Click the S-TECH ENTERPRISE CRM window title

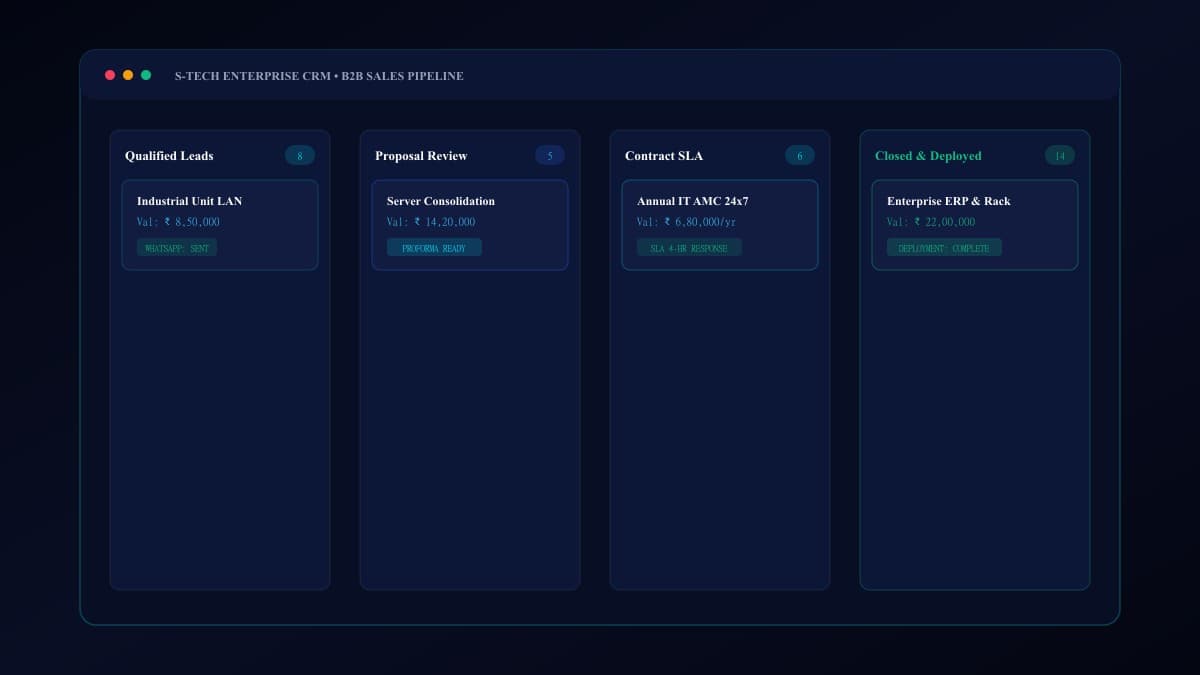point(319,76)
